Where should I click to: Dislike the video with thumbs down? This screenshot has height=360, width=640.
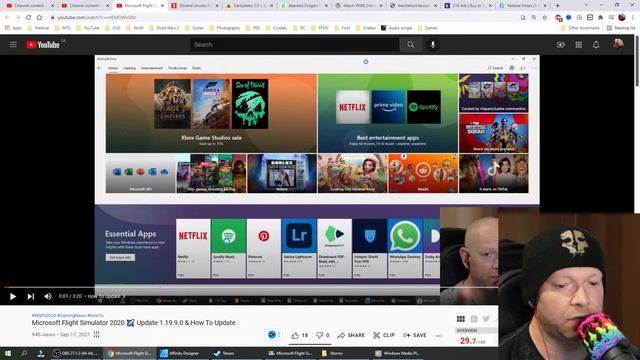[x=322, y=335]
